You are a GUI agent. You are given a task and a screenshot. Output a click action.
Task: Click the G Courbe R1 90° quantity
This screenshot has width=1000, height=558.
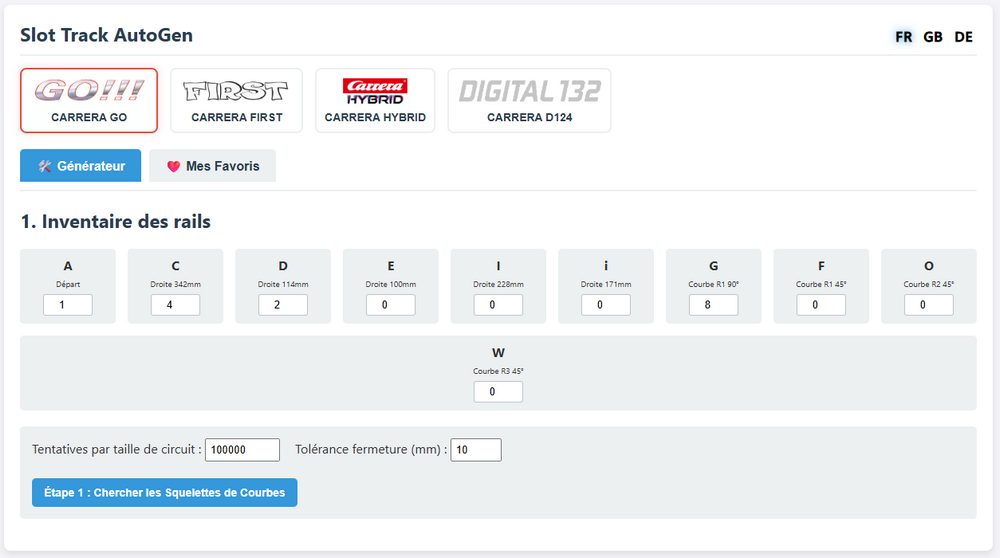pos(714,305)
